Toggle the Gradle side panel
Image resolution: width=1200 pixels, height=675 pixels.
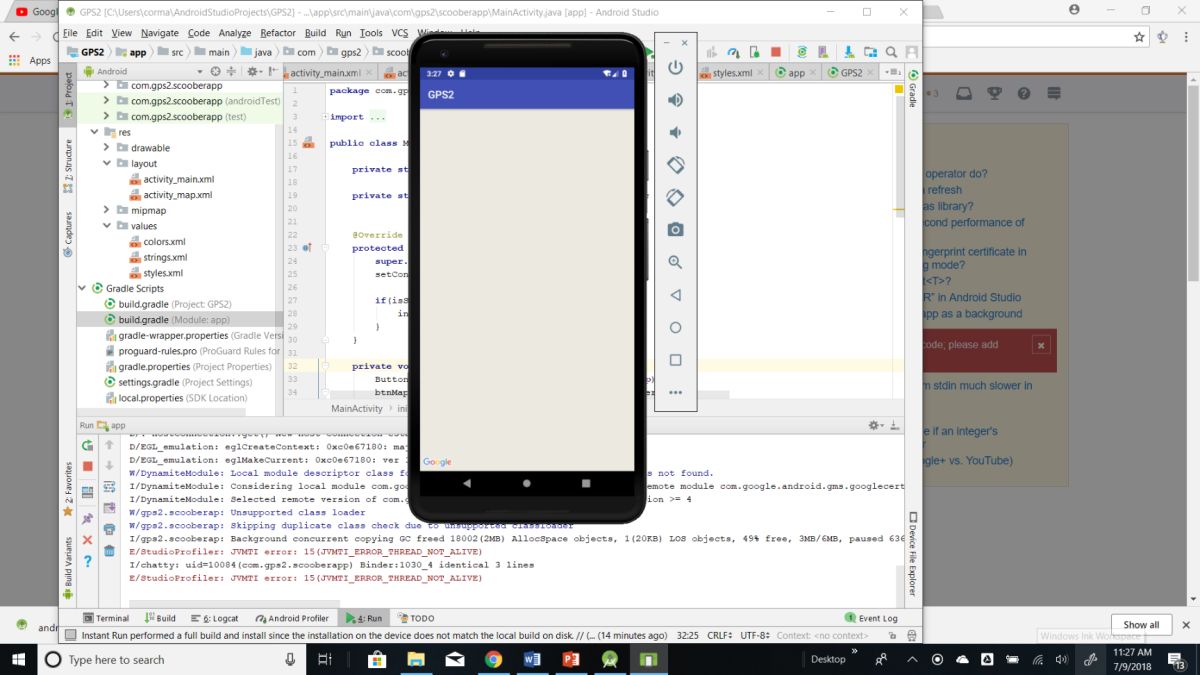[912, 90]
